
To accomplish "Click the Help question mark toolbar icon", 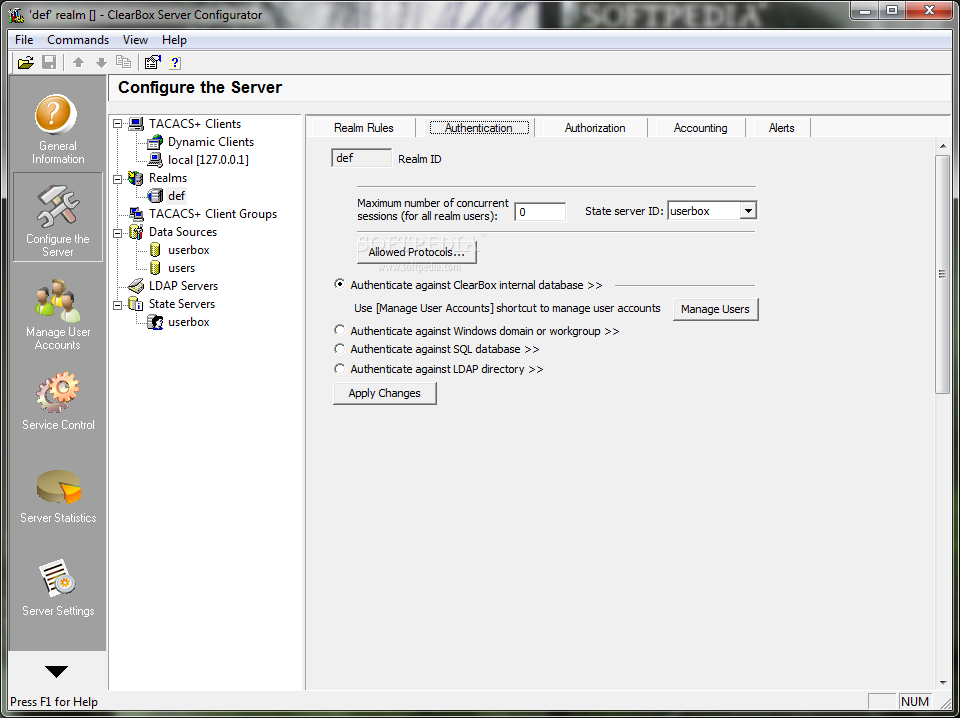I will click(x=175, y=62).
